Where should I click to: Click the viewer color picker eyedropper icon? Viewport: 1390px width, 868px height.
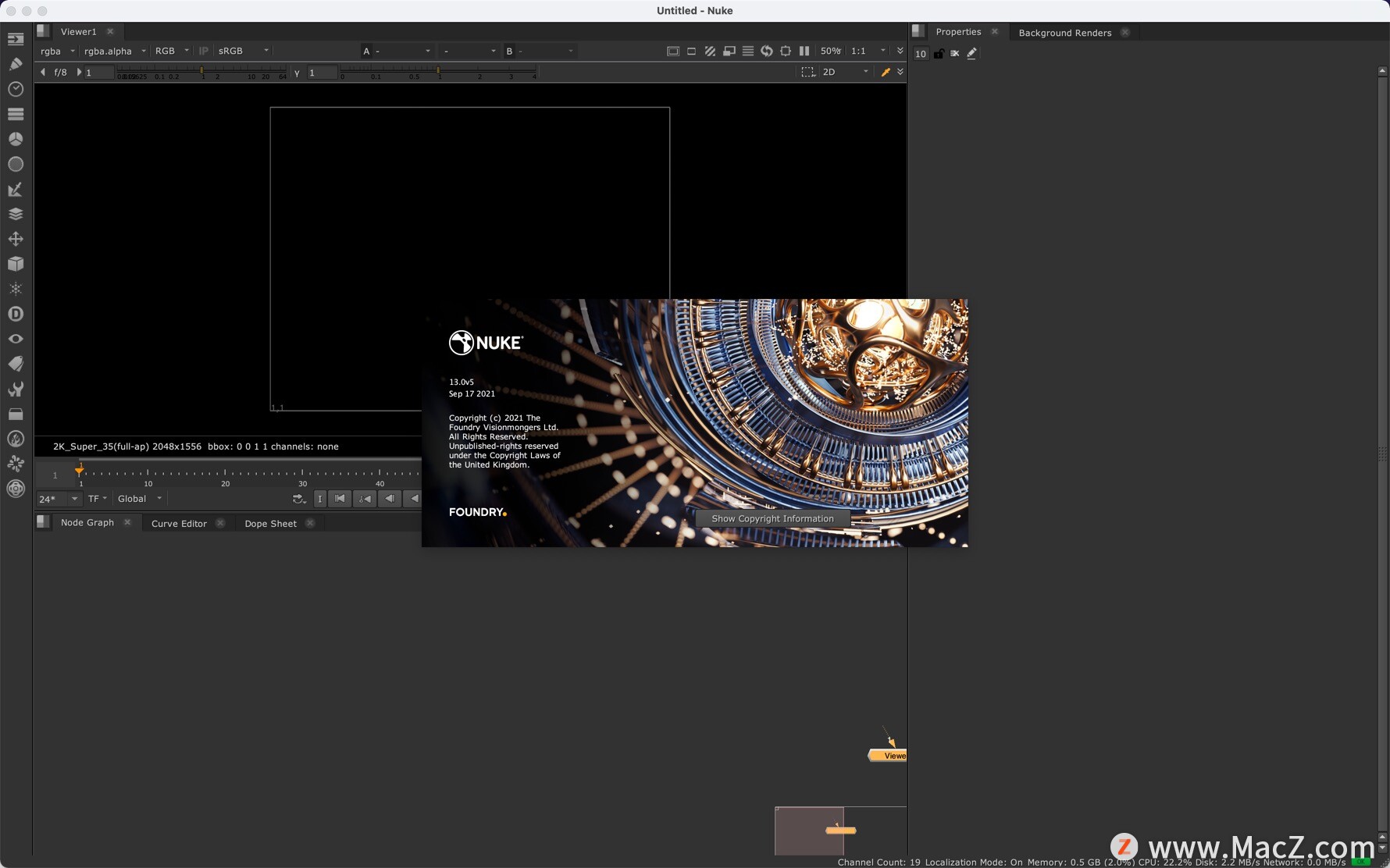pos(886,72)
